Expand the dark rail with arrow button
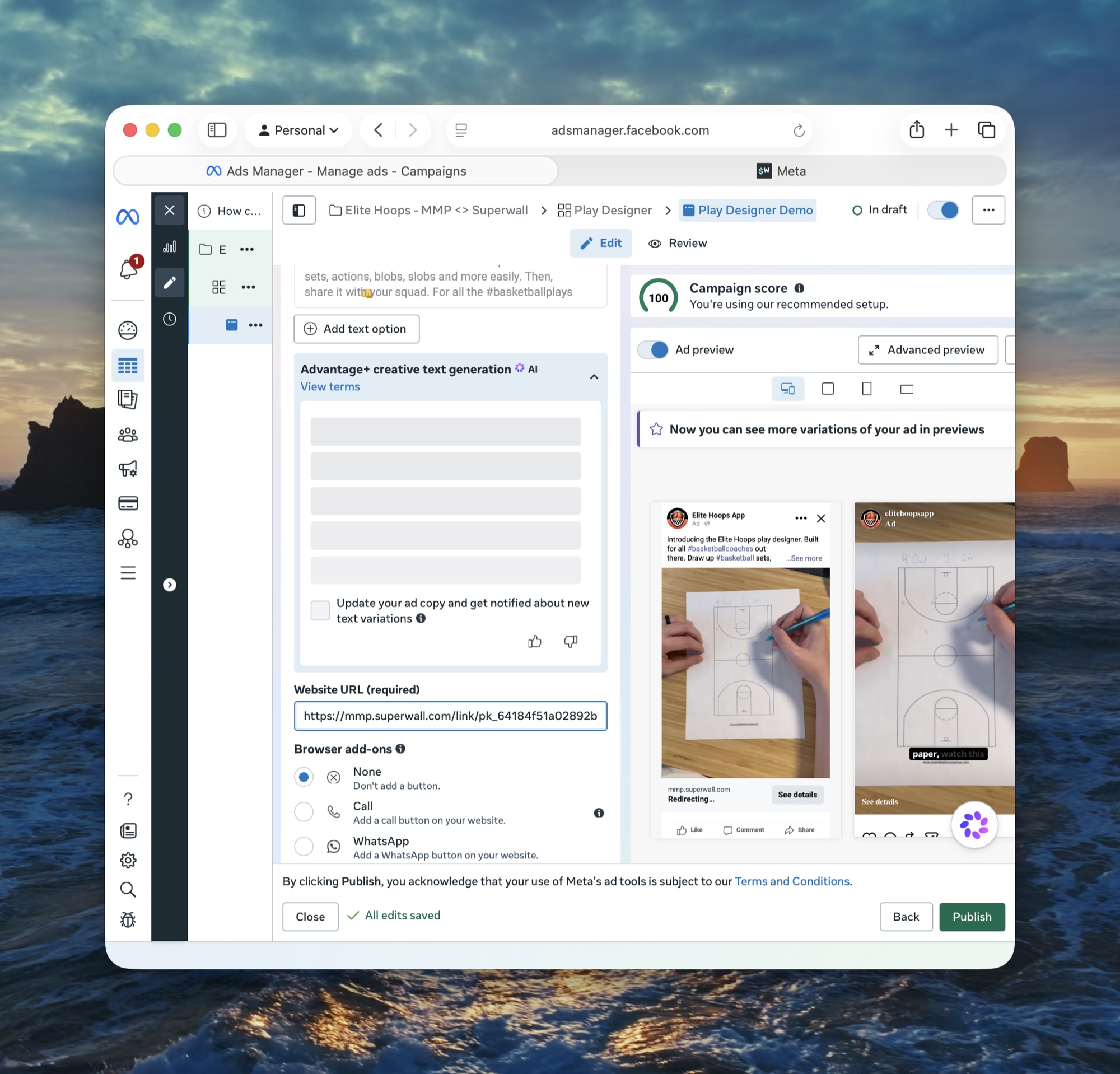Image resolution: width=1120 pixels, height=1074 pixels. [170, 585]
